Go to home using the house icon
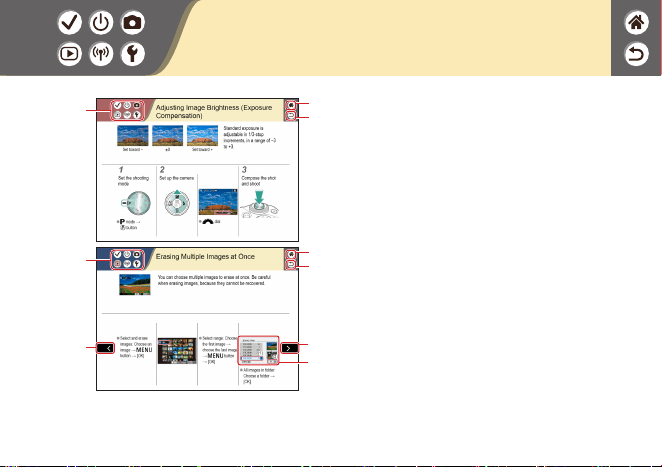This screenshot has width=662, height=467. (636, 22)
